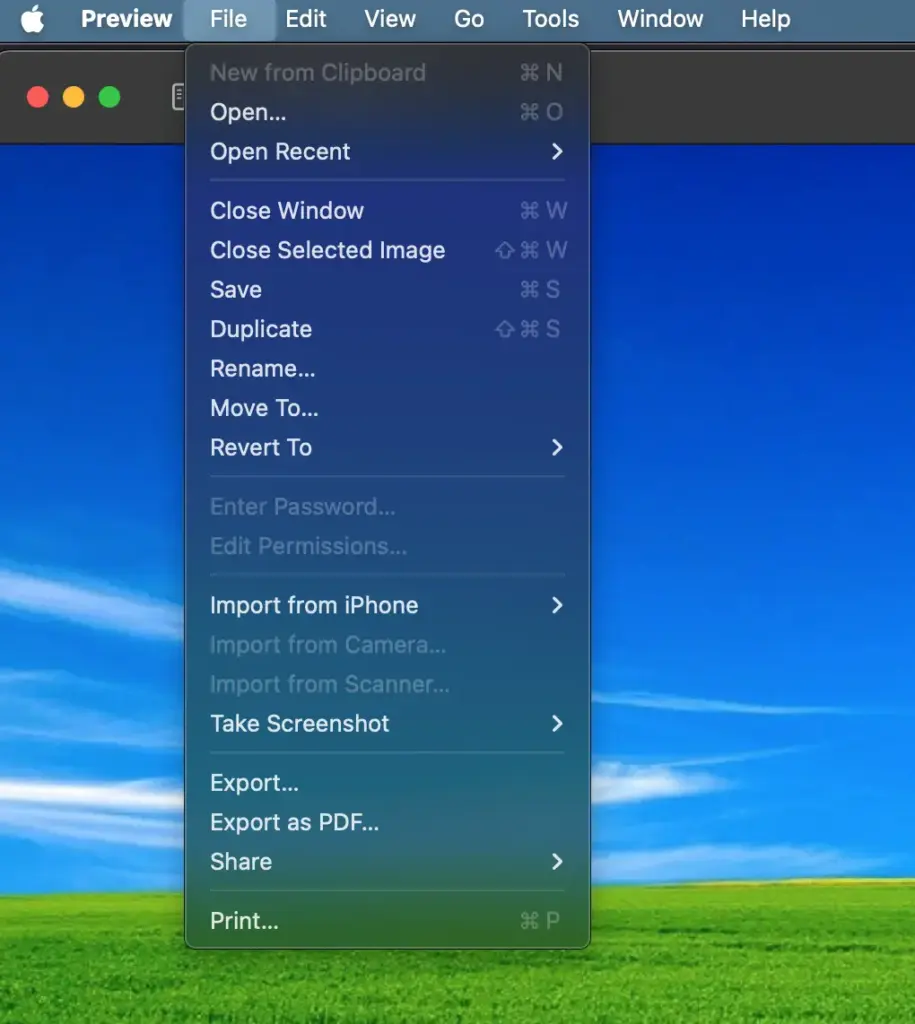Image resolution: width=915 pixels, height=1024 pixels.
Task: Select Move To... menu item
Action: pos(387,408)
